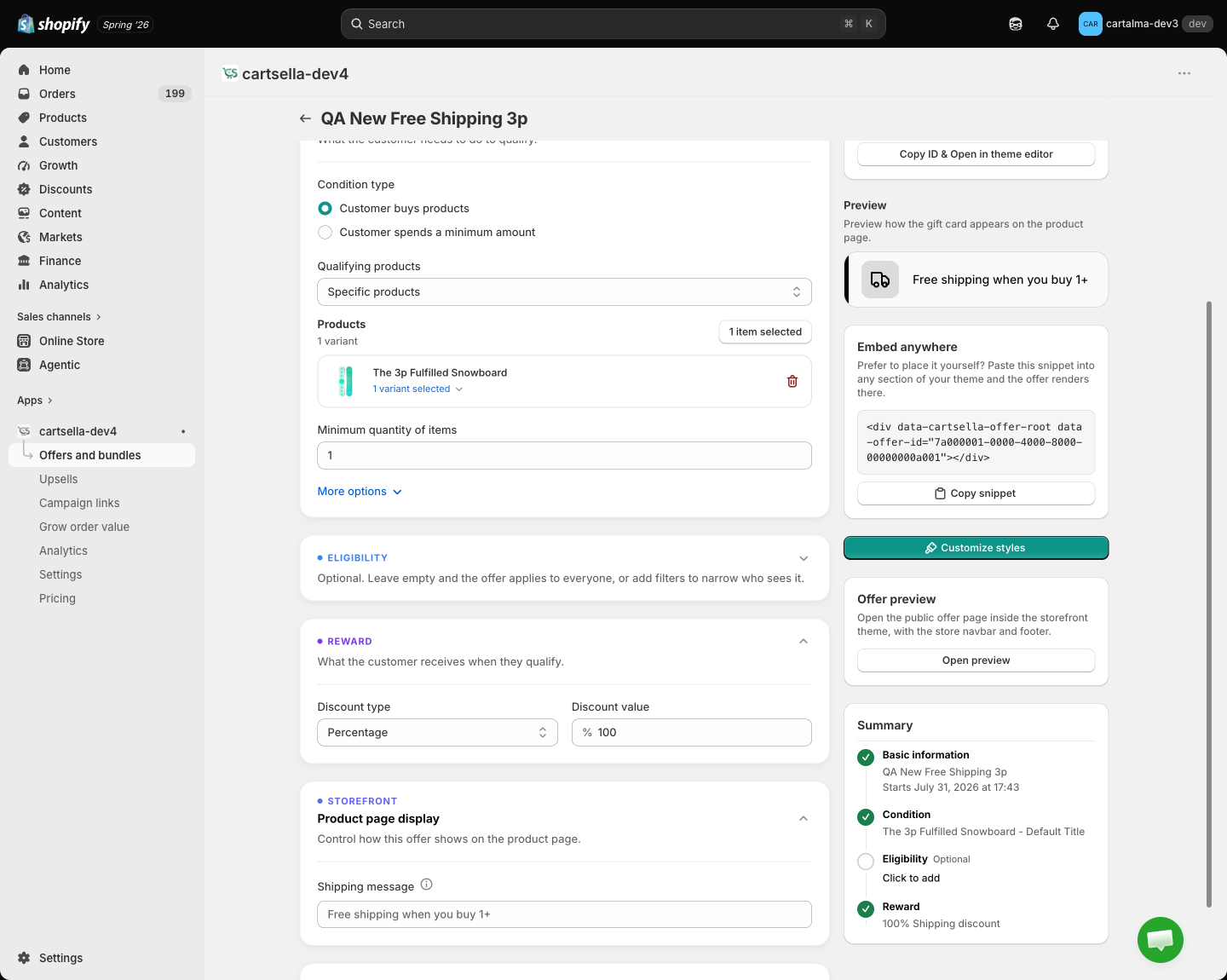The width and height of the screenshot is (1227, 980).
Task: Click the Free shipping when you buy 1+ preview
Action: (x=976, y=280)
